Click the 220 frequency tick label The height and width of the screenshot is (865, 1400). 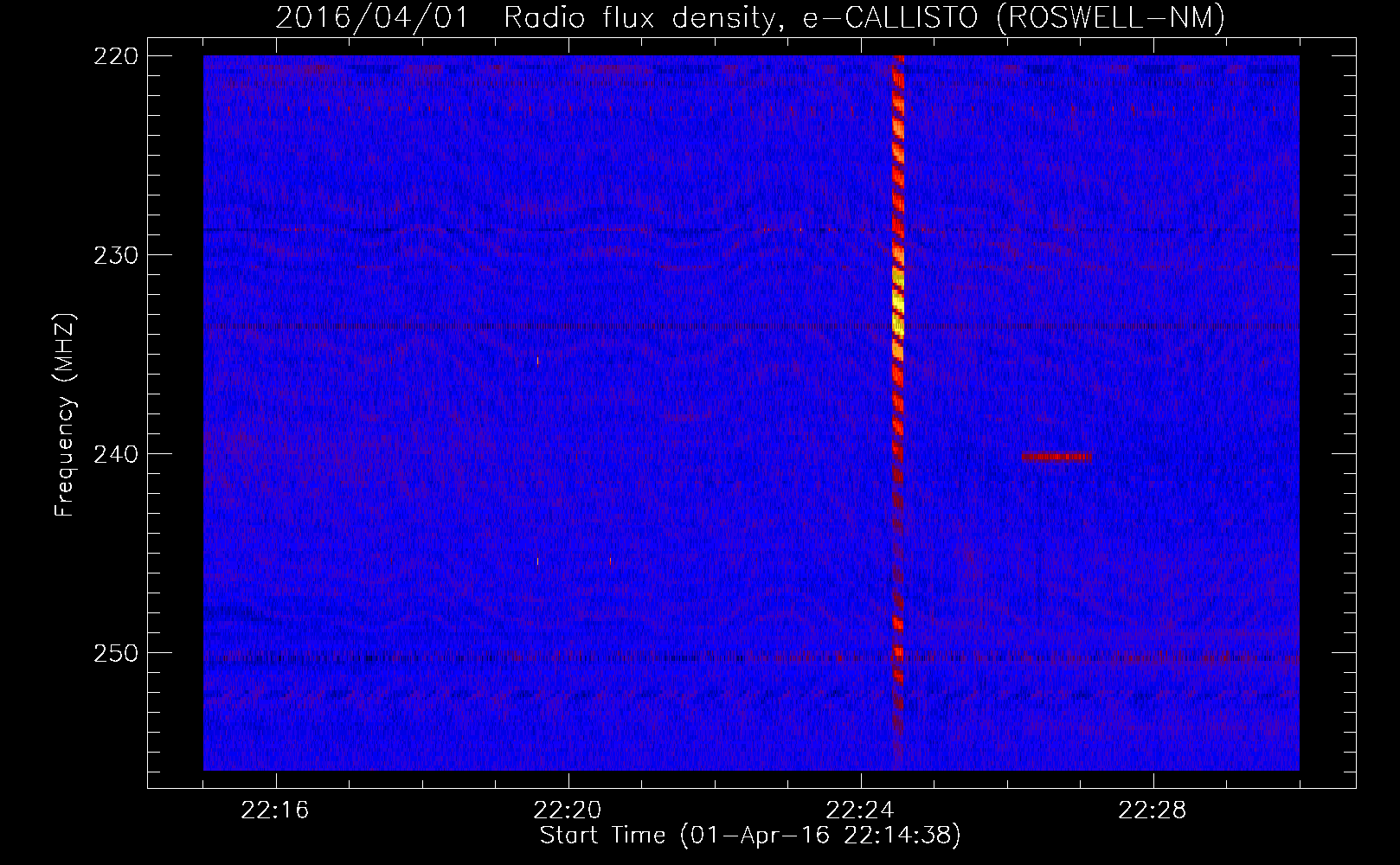click(116, 56)
